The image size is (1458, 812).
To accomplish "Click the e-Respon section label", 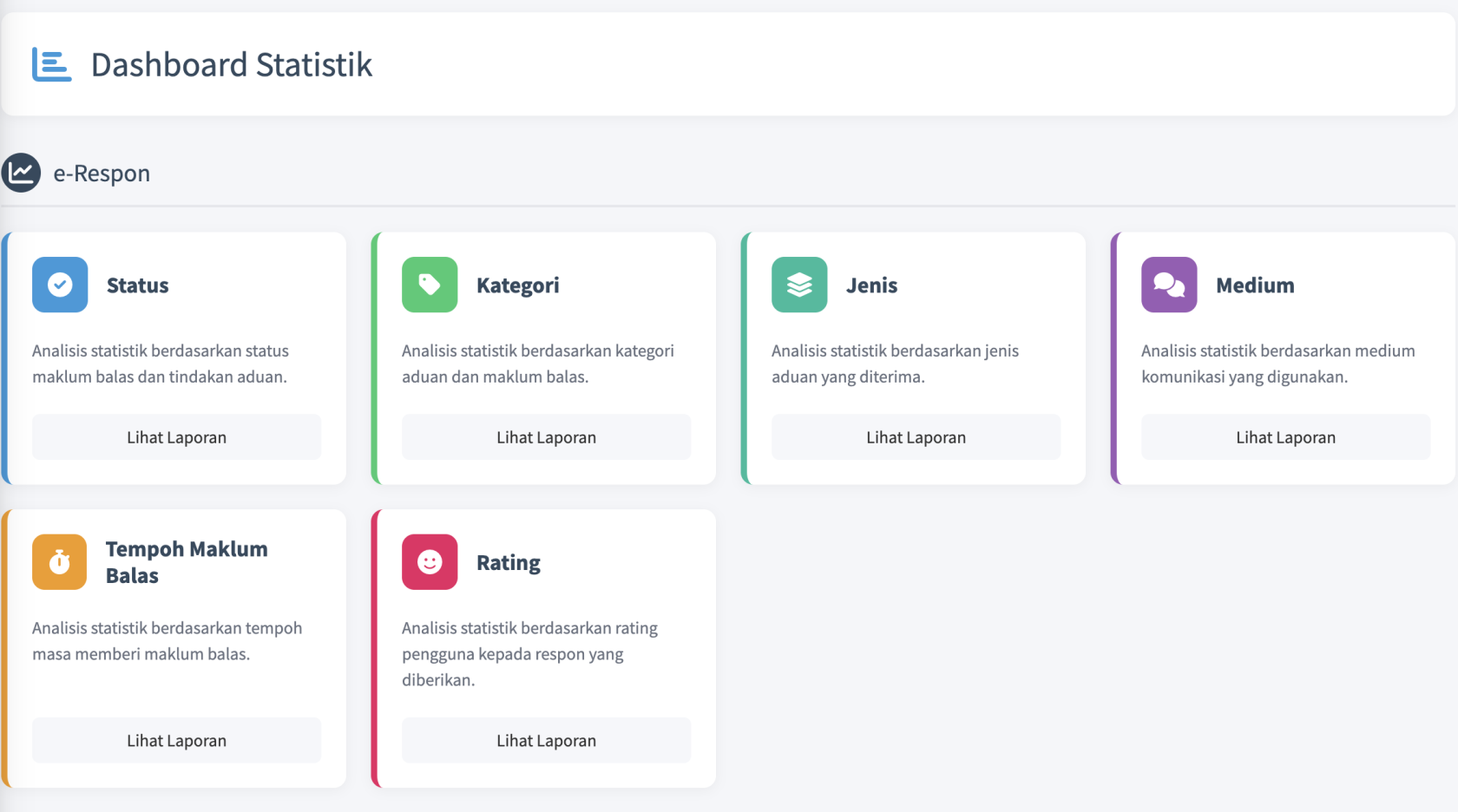I will click(x=102, y=174).
